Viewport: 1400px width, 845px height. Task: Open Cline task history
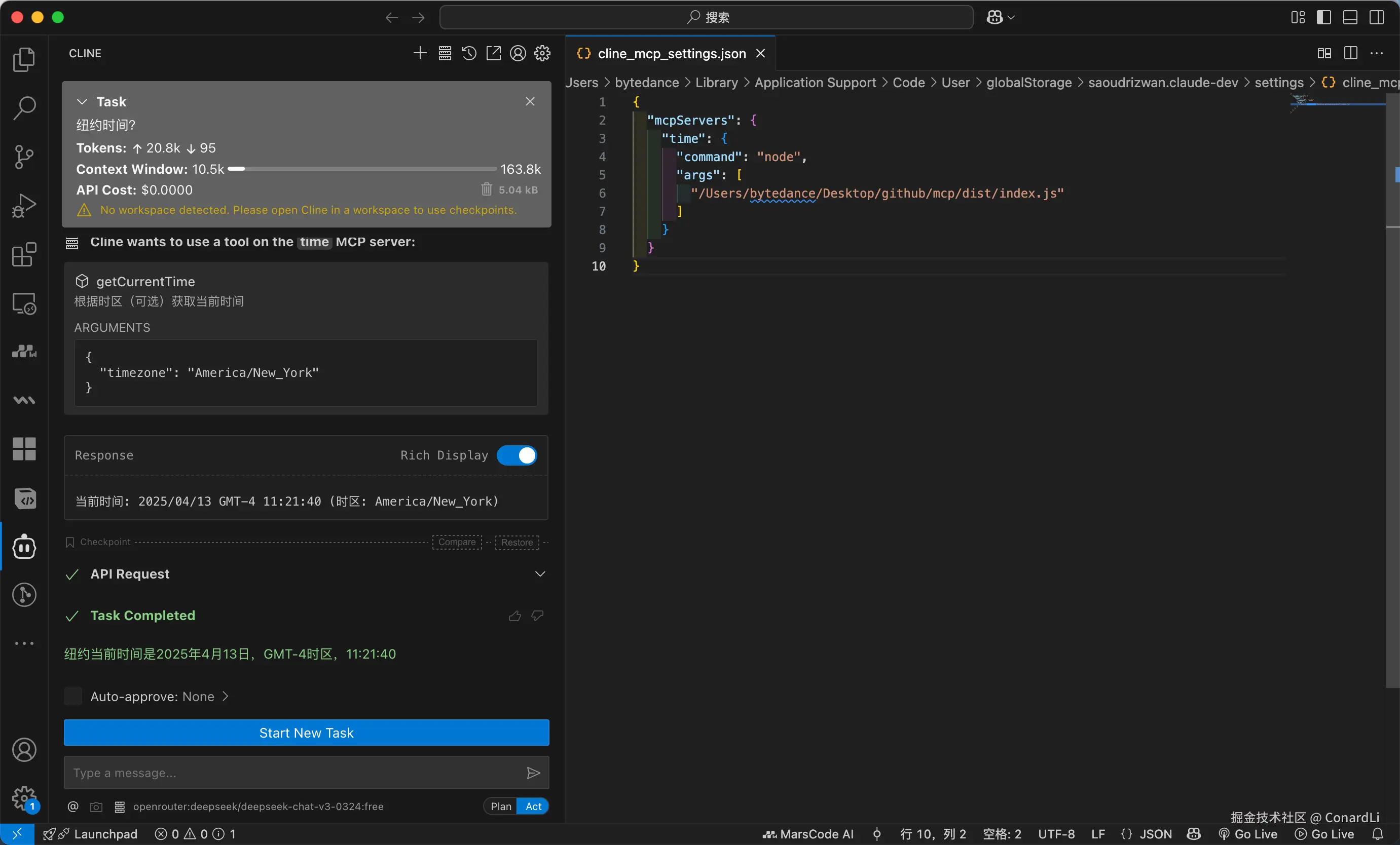pyautogui.click(x=469, y=53)
